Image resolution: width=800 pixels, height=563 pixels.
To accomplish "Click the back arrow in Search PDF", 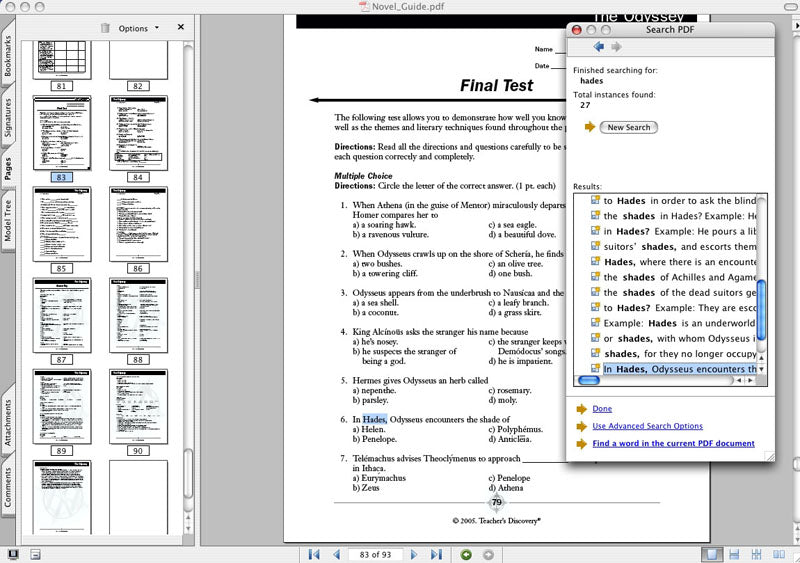I will tap(599, 47).
